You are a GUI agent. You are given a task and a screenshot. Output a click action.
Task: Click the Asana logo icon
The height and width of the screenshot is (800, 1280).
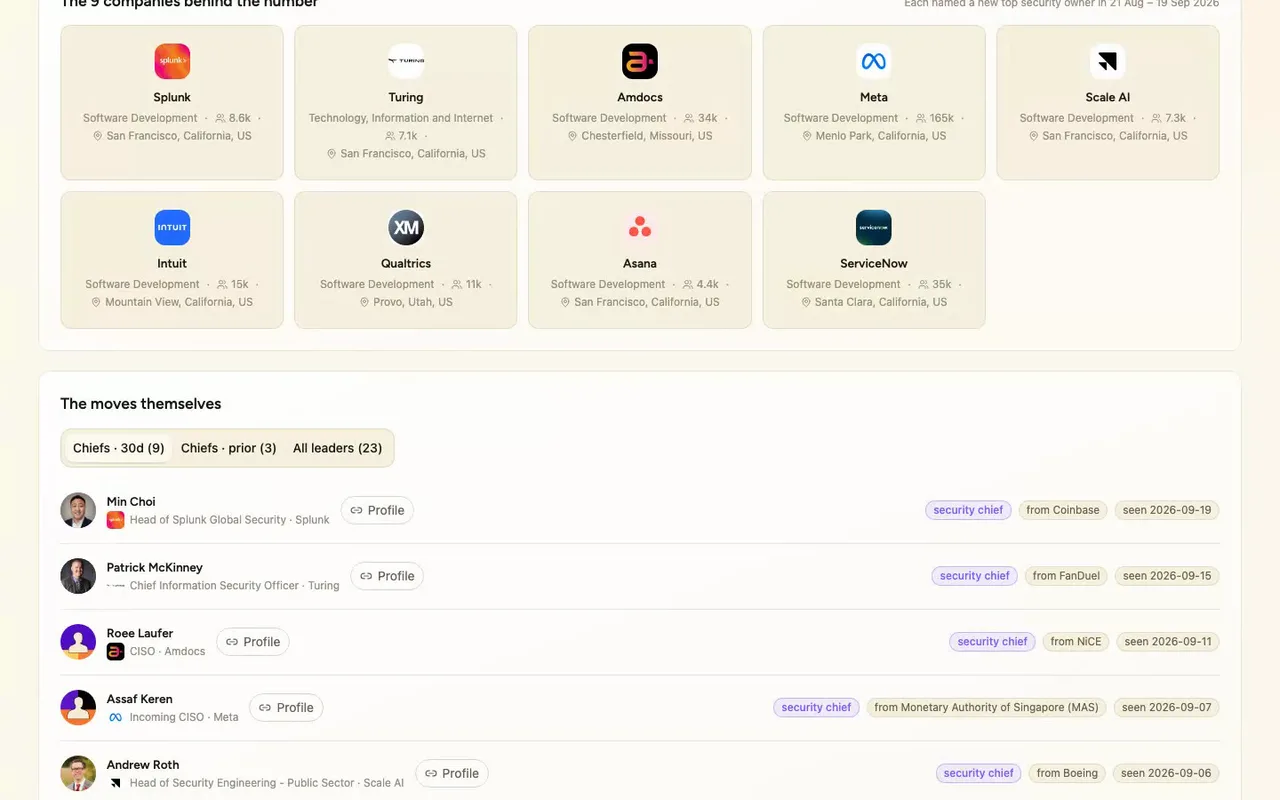[x=640, y=227]
